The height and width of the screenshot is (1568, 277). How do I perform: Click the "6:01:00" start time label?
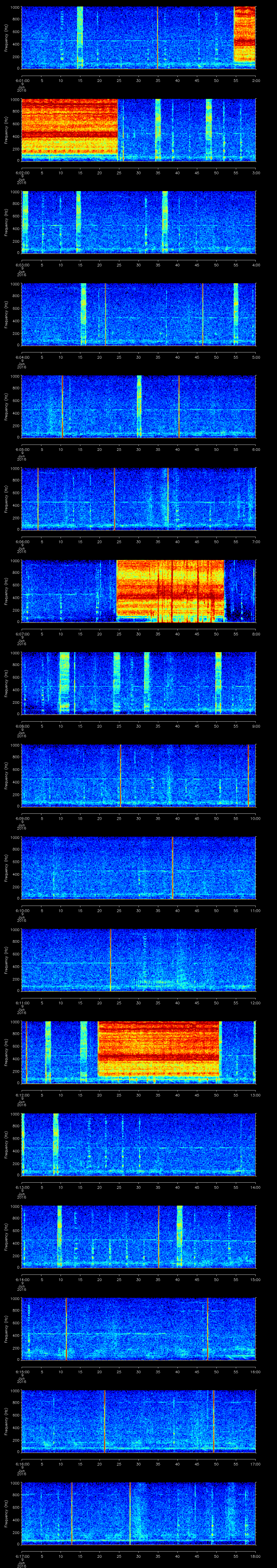coord(22,80)
